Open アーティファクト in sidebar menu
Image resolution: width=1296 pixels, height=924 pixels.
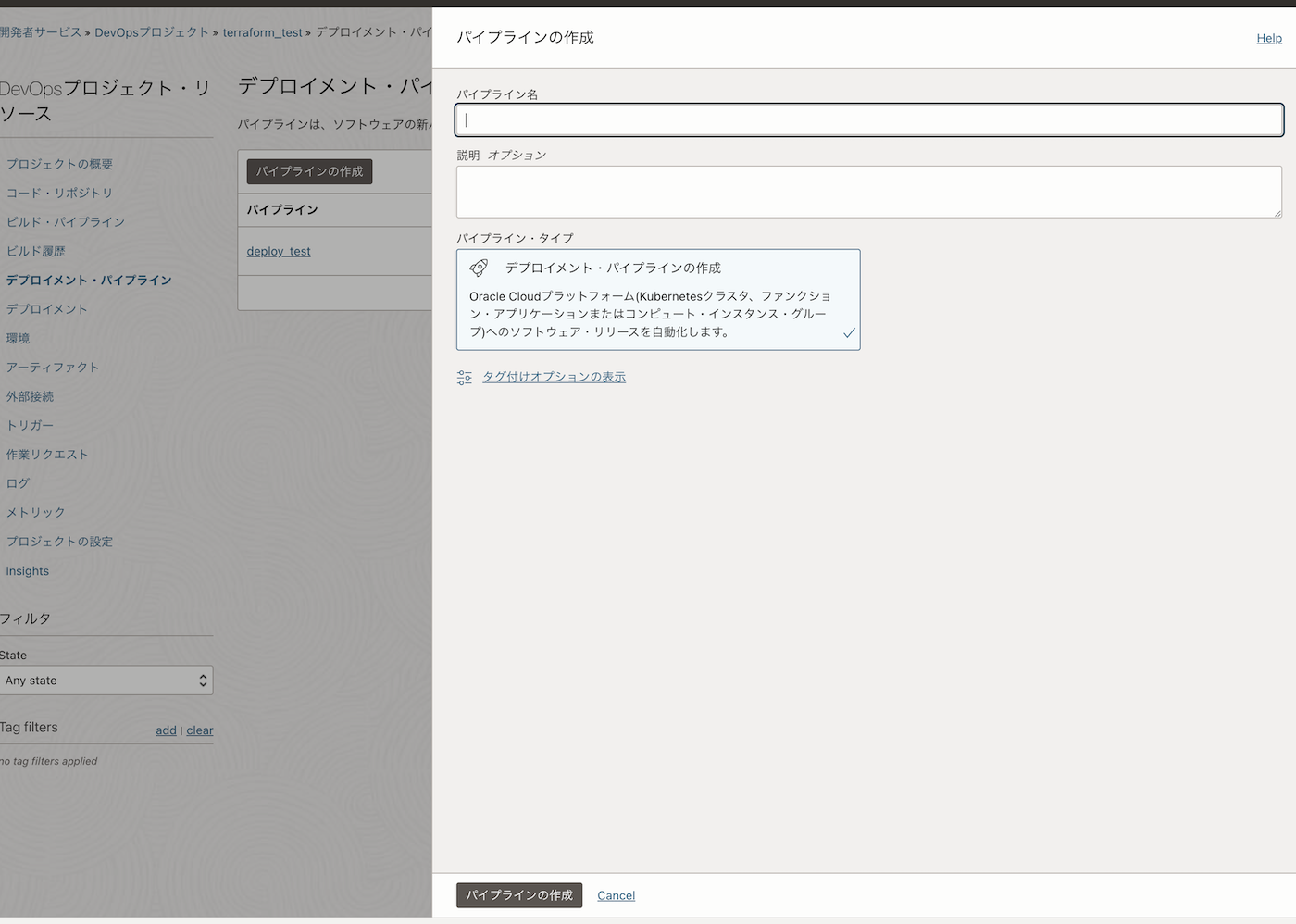point(53,368)
